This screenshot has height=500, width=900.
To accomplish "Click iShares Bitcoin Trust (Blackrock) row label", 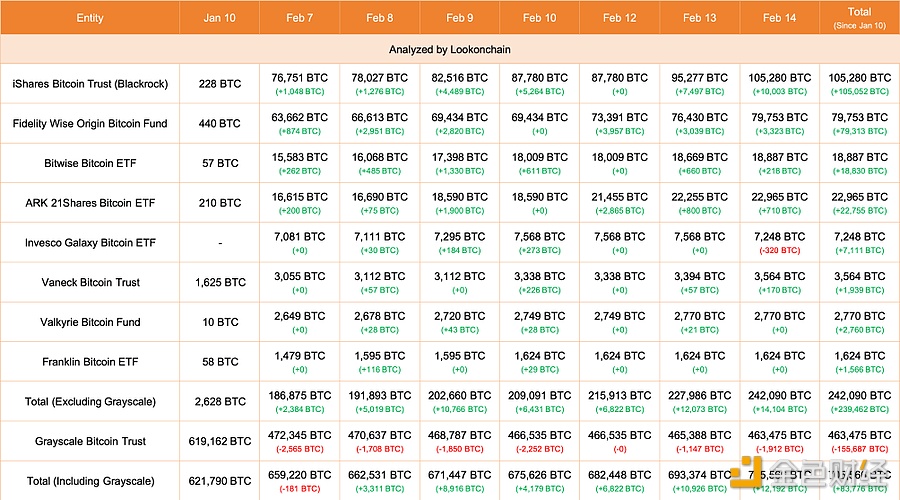I will click(x=90, y=84).
